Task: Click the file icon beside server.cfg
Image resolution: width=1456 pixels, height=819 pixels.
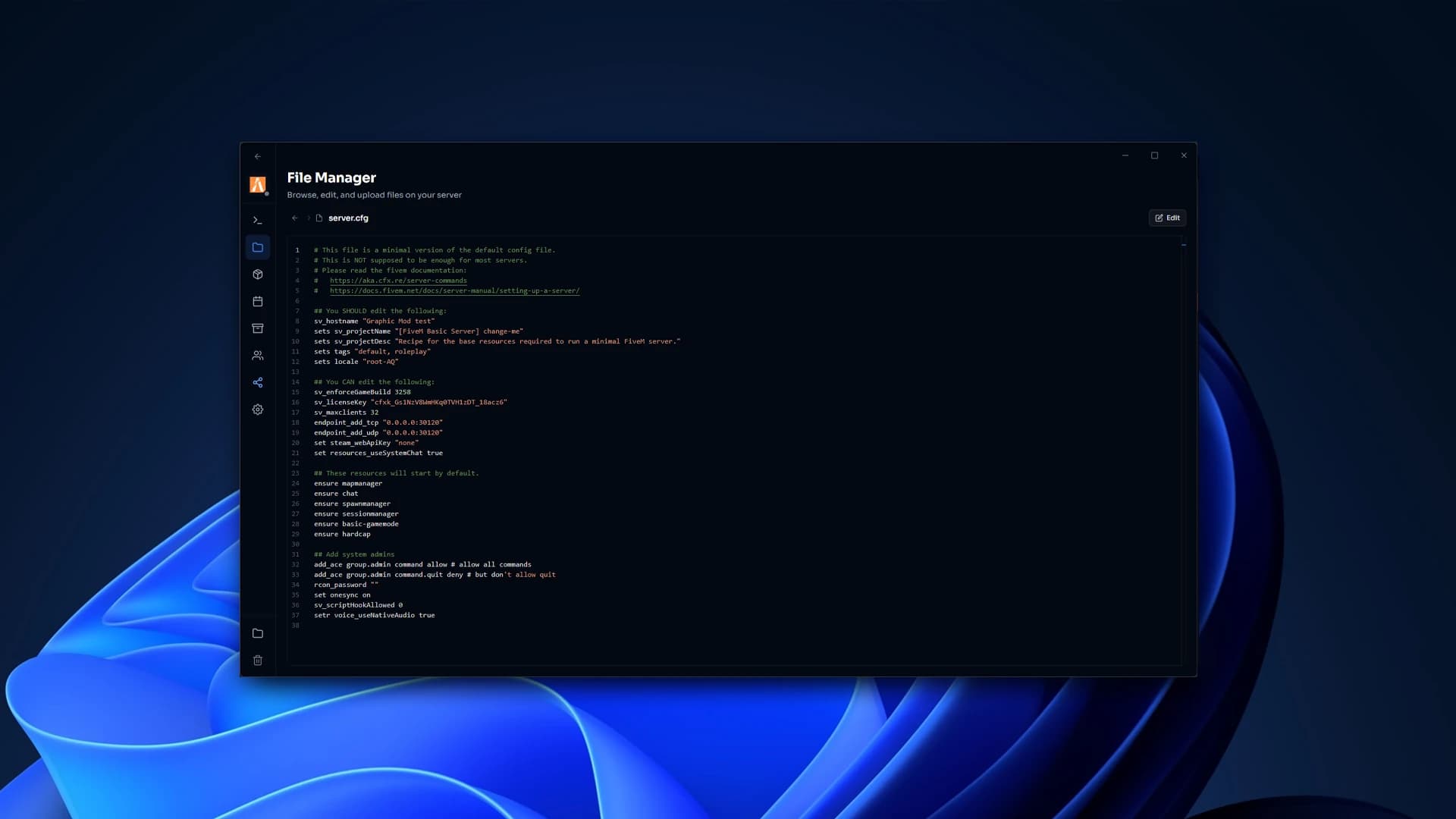Action: 319,218
